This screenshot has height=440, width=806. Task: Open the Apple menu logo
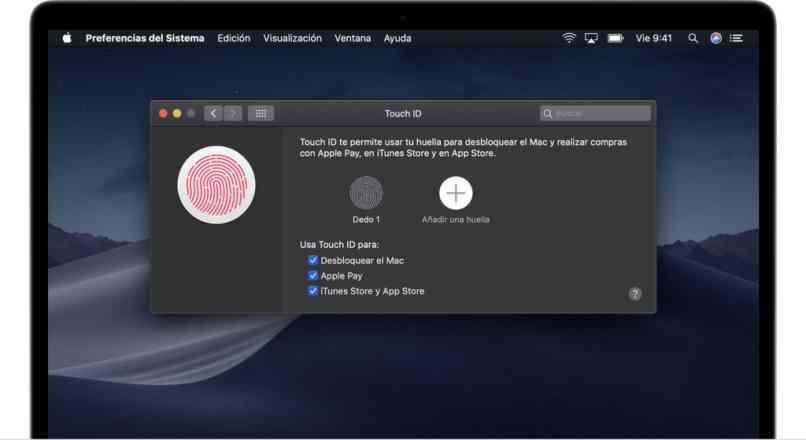pos(67,38)
